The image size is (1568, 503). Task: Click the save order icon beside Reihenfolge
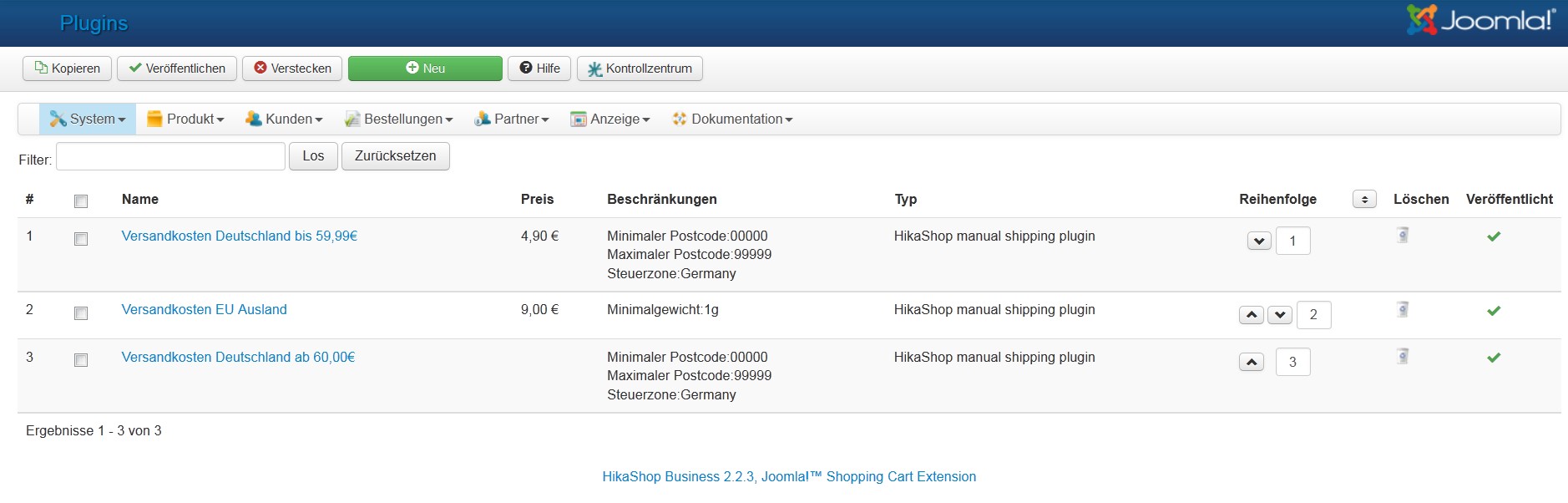1364,200
